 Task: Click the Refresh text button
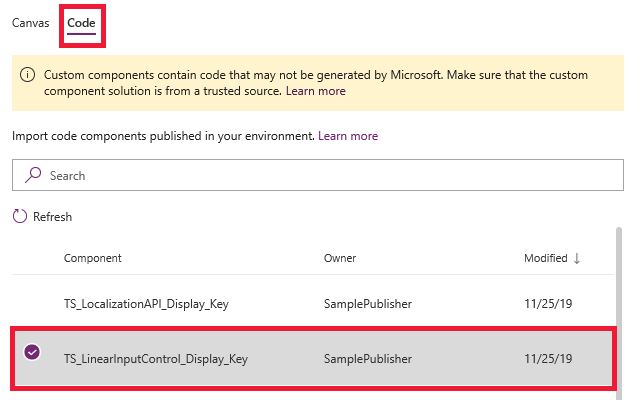pyautogui.click(x=52, y=217)
